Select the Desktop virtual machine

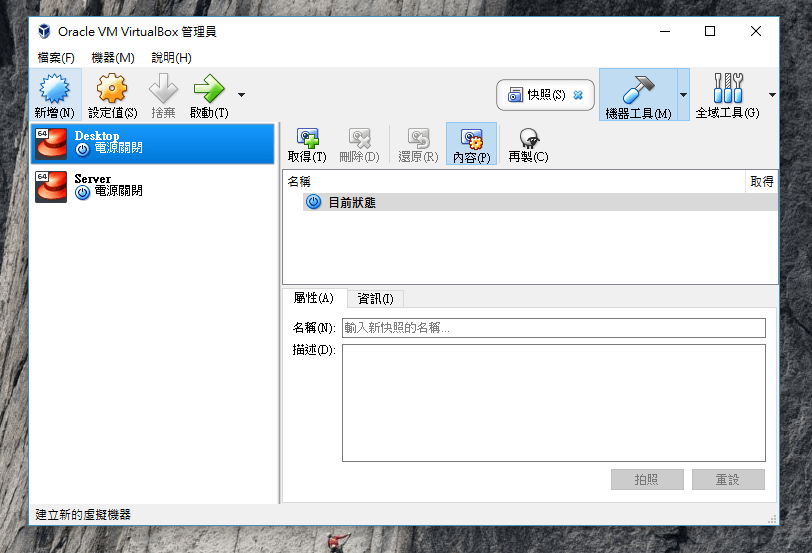(x=153, y=143)
